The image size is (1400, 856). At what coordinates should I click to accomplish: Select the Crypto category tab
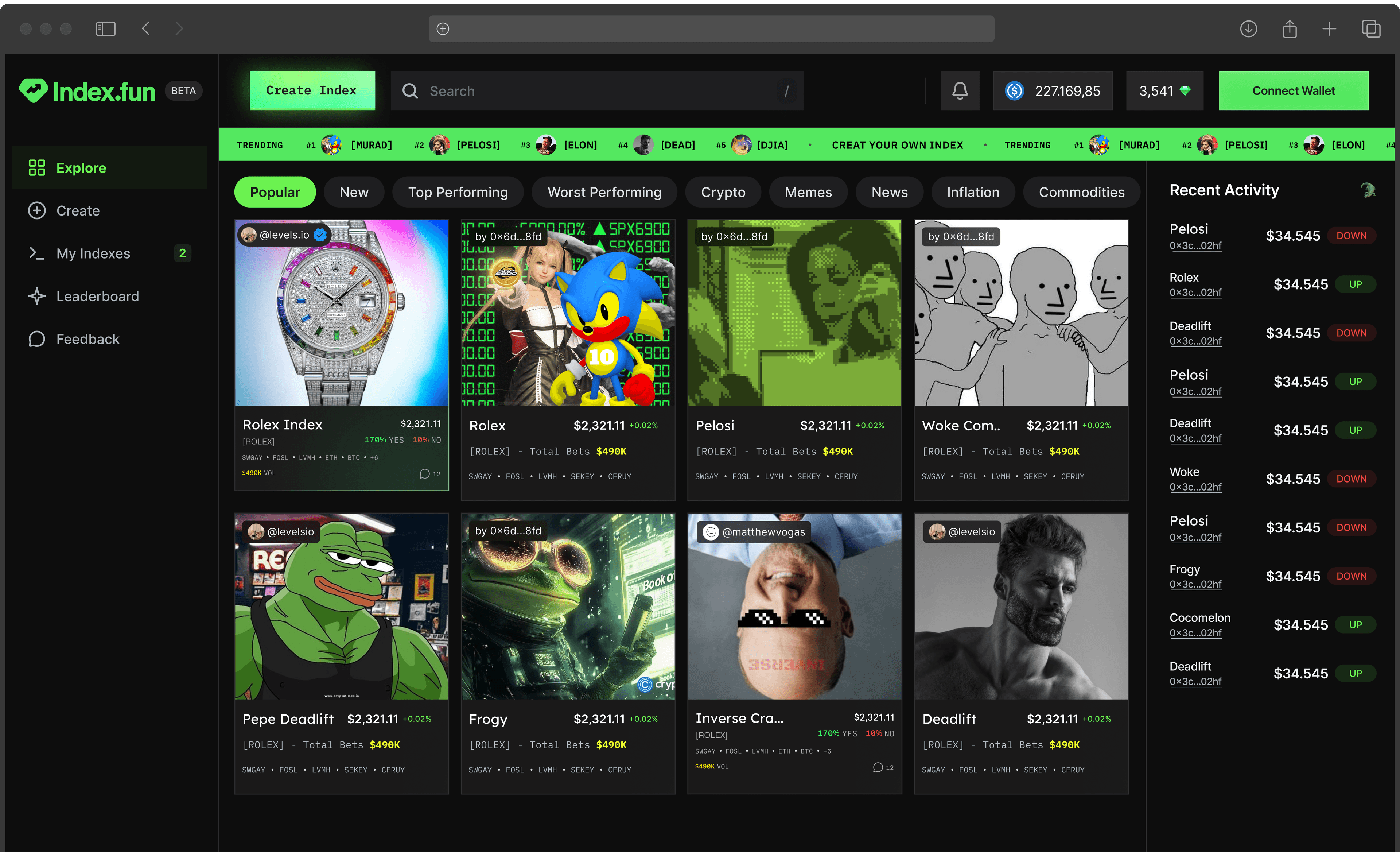pos(723,192)
